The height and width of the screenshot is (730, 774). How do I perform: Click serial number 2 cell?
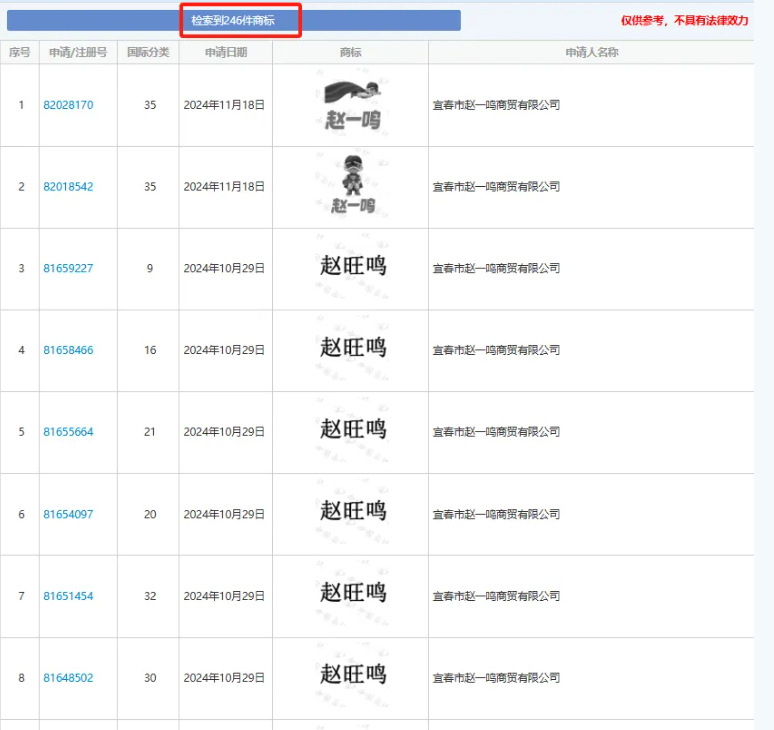[21, 187]
